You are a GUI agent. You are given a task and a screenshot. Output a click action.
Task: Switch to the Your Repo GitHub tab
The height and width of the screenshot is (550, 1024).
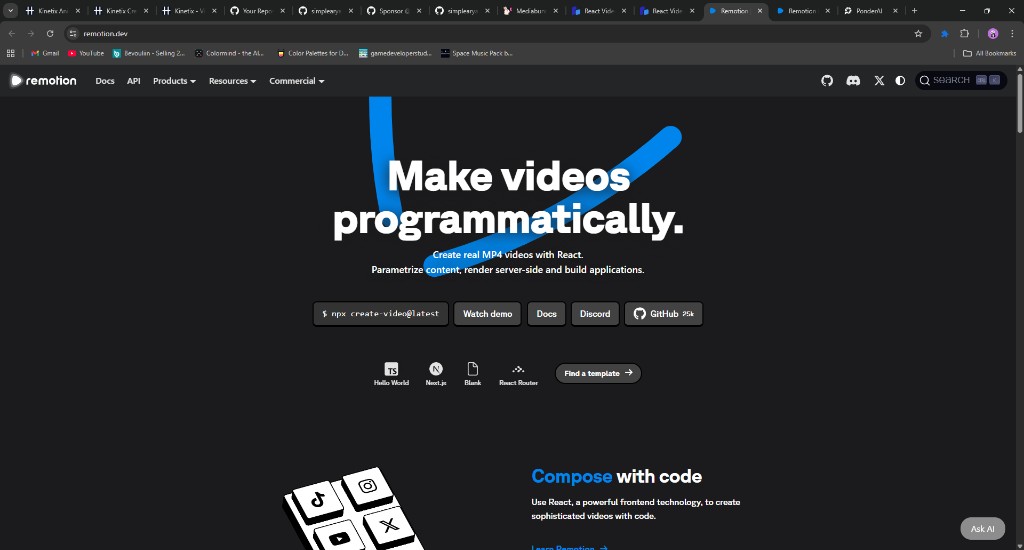[x=257, y=10]
